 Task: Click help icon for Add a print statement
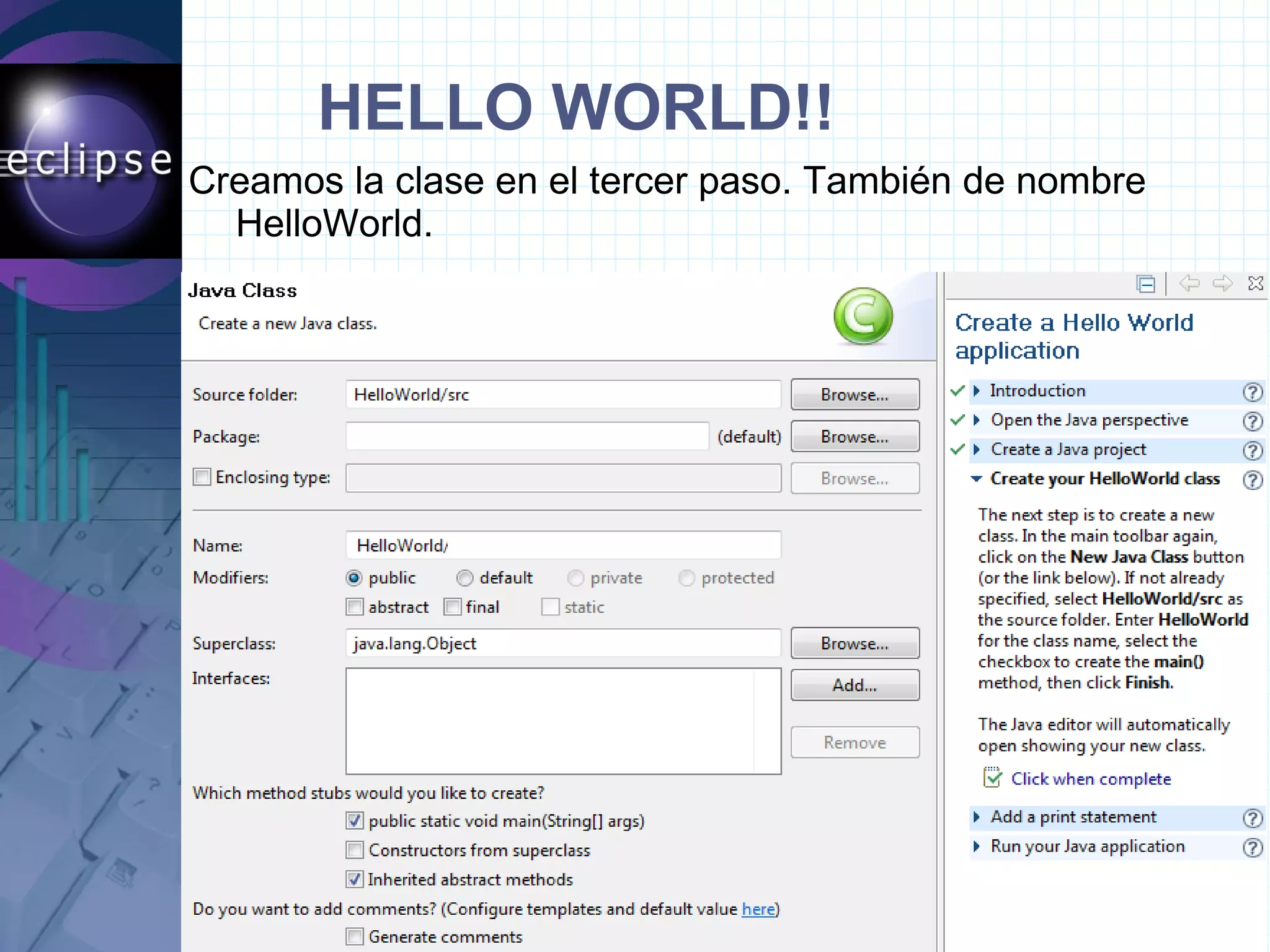(1252, 818)
